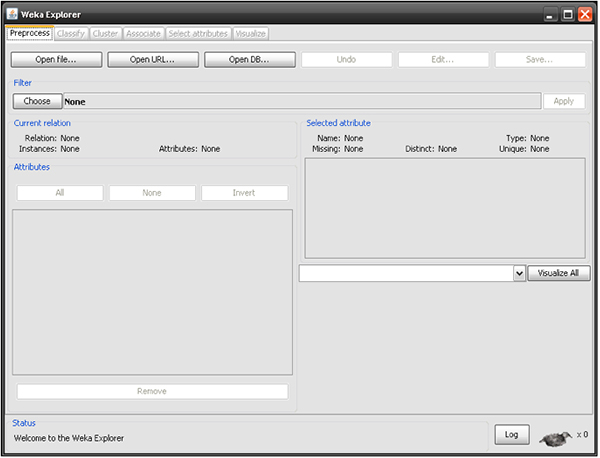Click the Open URL... button
This screenshot has height=458, width=600.
(153, 60)
